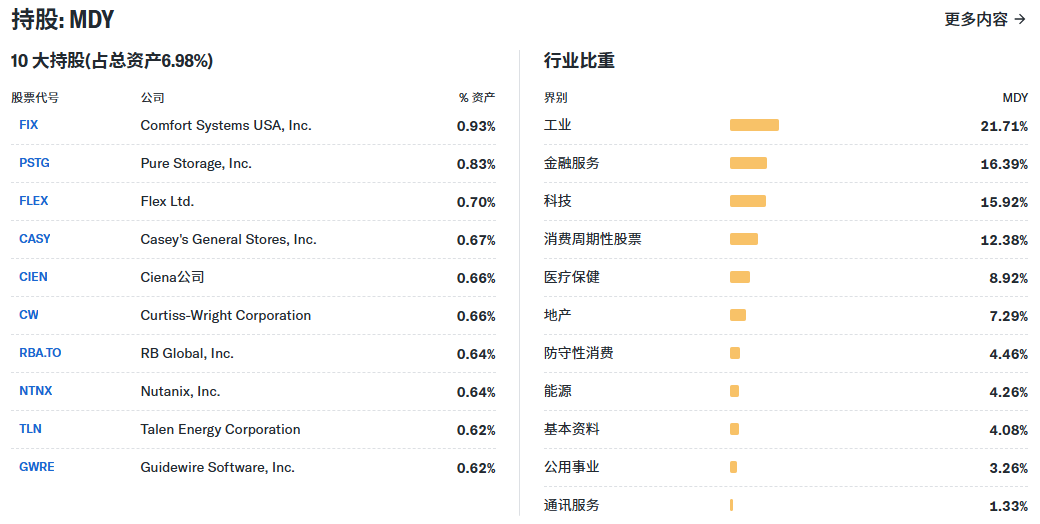Open the GWRE ticker symbol
Viewport: 1040px width, 524px height.
tap(37, 467)
